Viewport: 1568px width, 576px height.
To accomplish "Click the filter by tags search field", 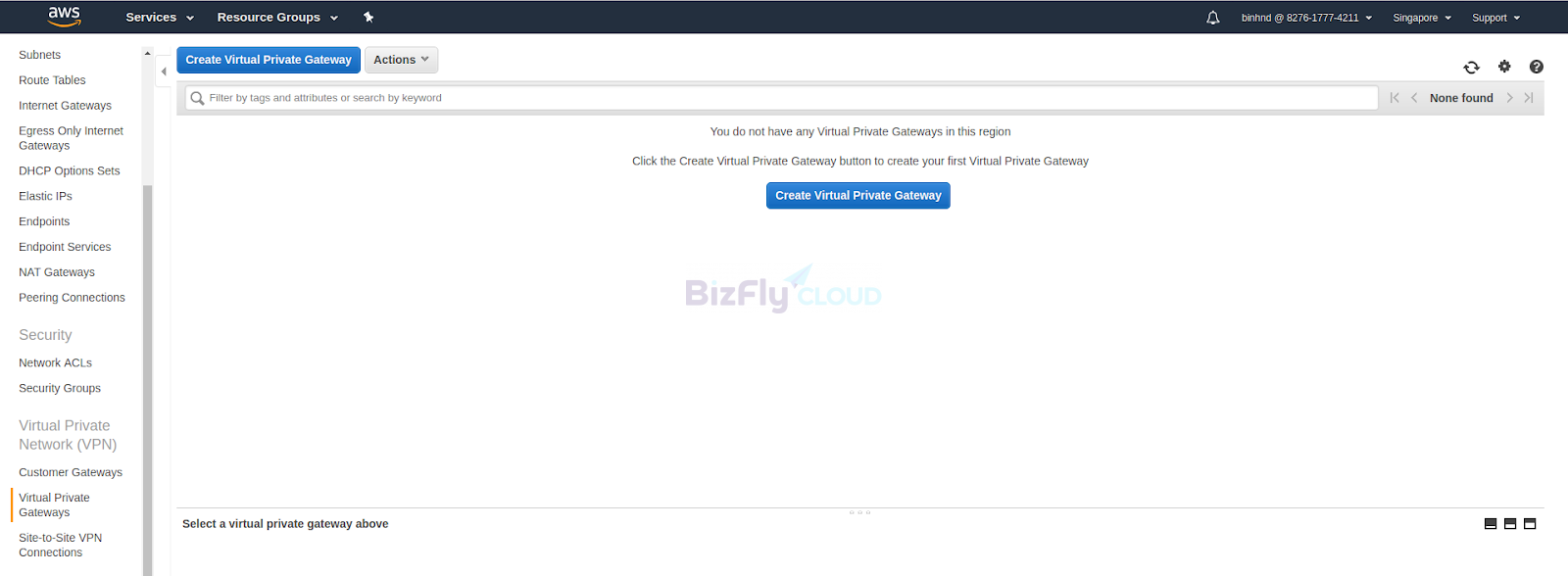I will [x=781, y=98].
